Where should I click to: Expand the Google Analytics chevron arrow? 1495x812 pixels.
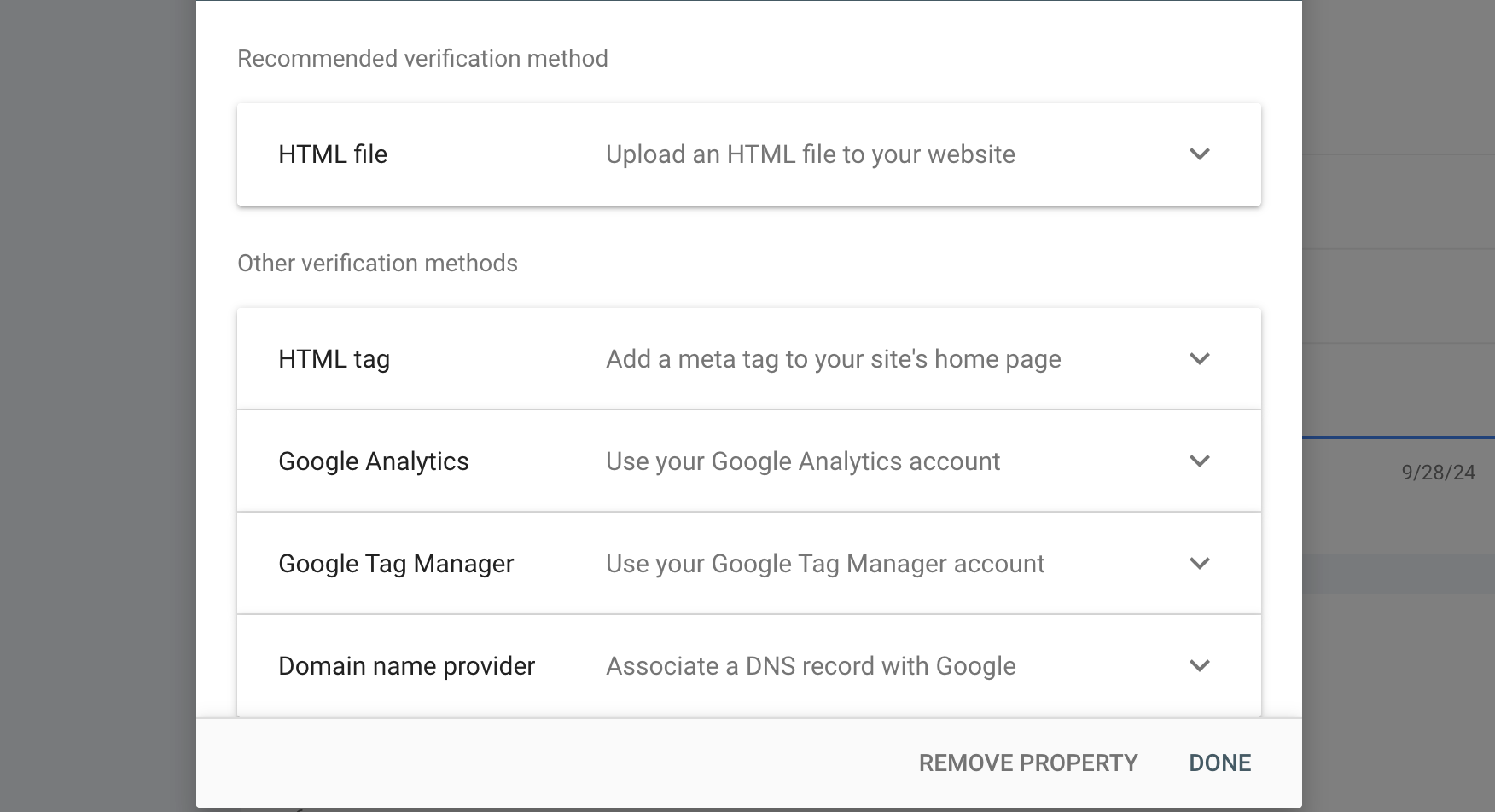(1200, 461)
